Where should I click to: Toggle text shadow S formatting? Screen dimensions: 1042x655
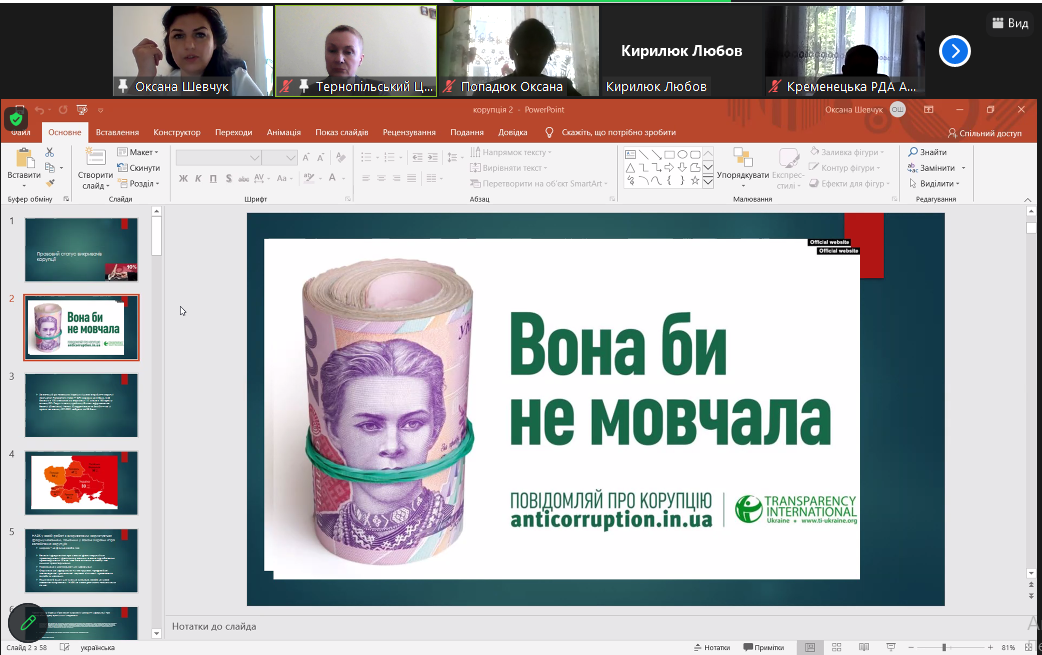(x=229, y=178)
